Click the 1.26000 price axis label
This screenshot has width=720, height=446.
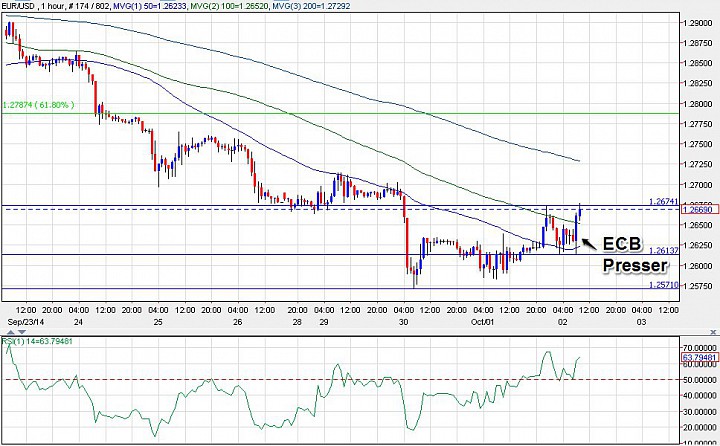click(x=698, y=265)
